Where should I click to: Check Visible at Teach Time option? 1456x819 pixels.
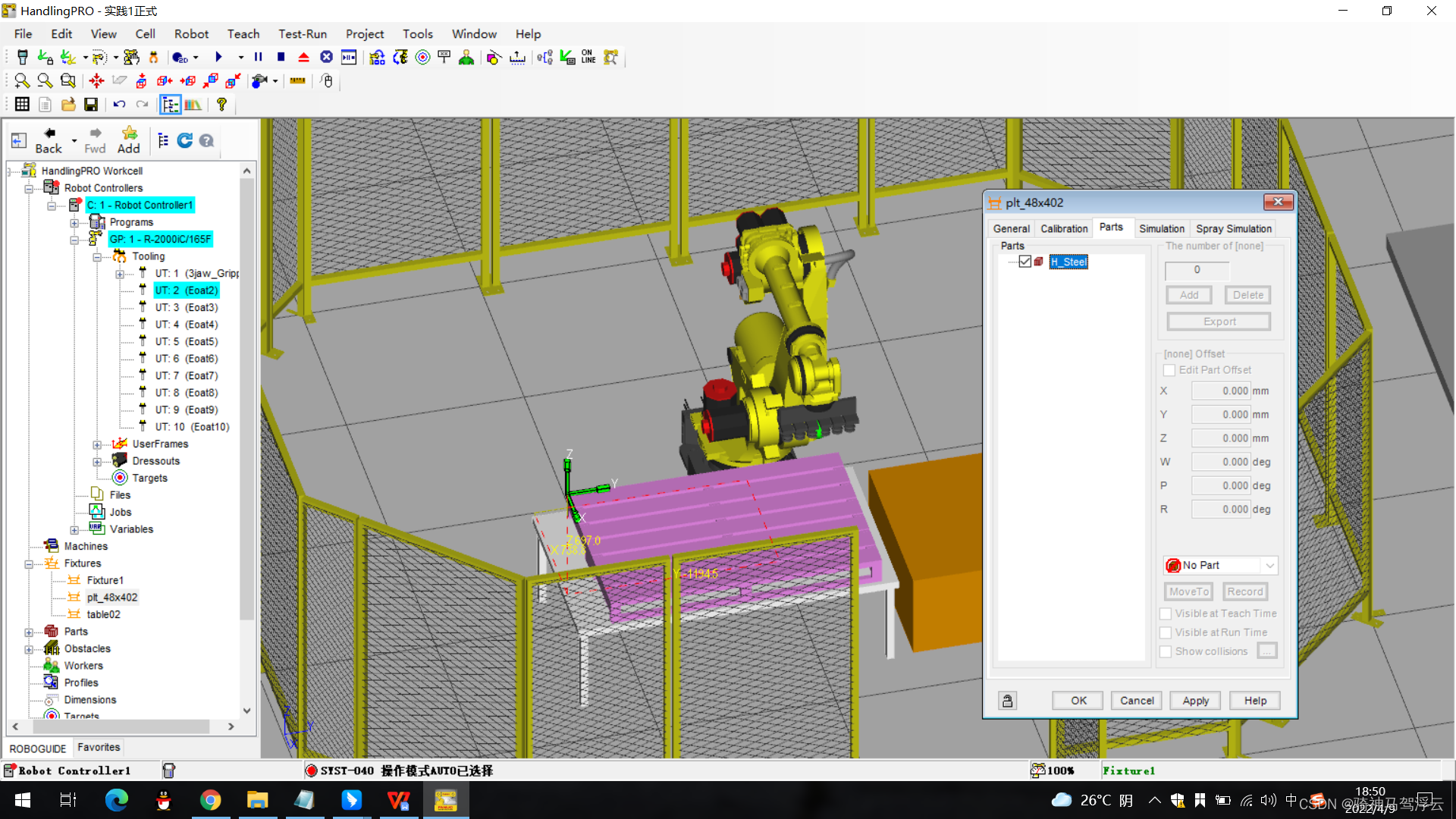point(1166,613)
